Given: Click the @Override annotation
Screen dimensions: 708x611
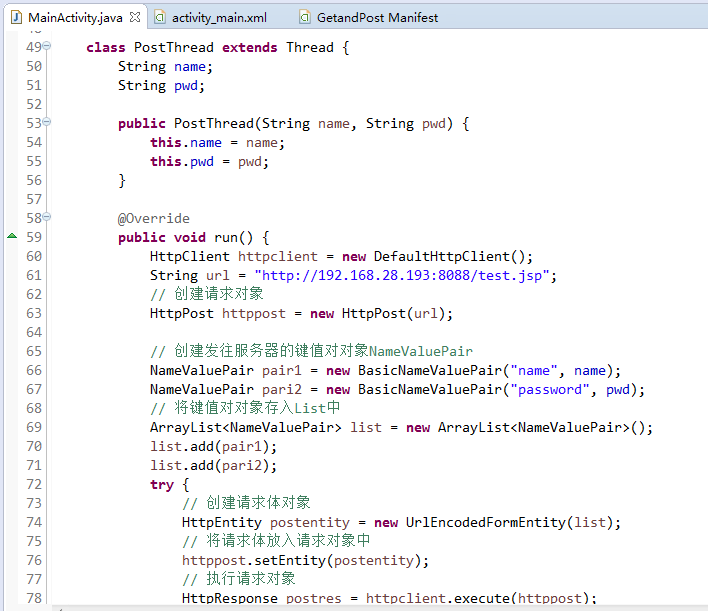Looking at the screenshot, I should tap(154, 219).
